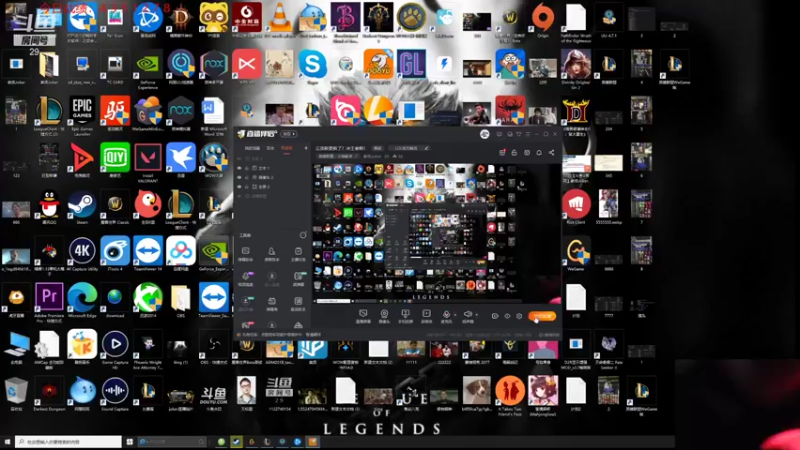Toggle the lock on the 全屏 2 source
Viewport: 800px width, 450px height.
[247, 187]
